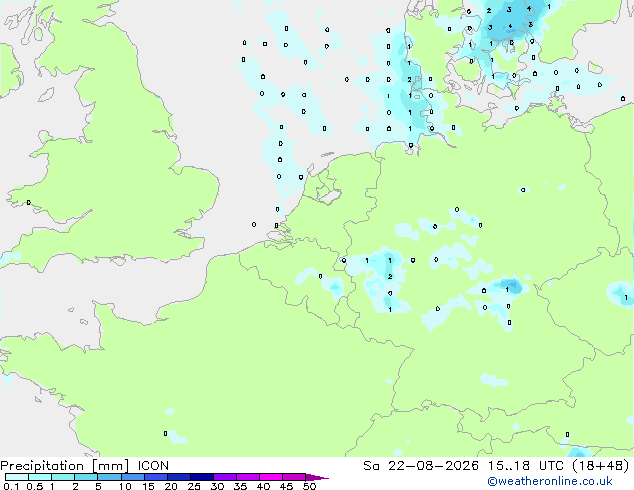Click the '15' legend scale label
Image resolution: width=634 pixels, height=490 pixels.
(148, 486)
